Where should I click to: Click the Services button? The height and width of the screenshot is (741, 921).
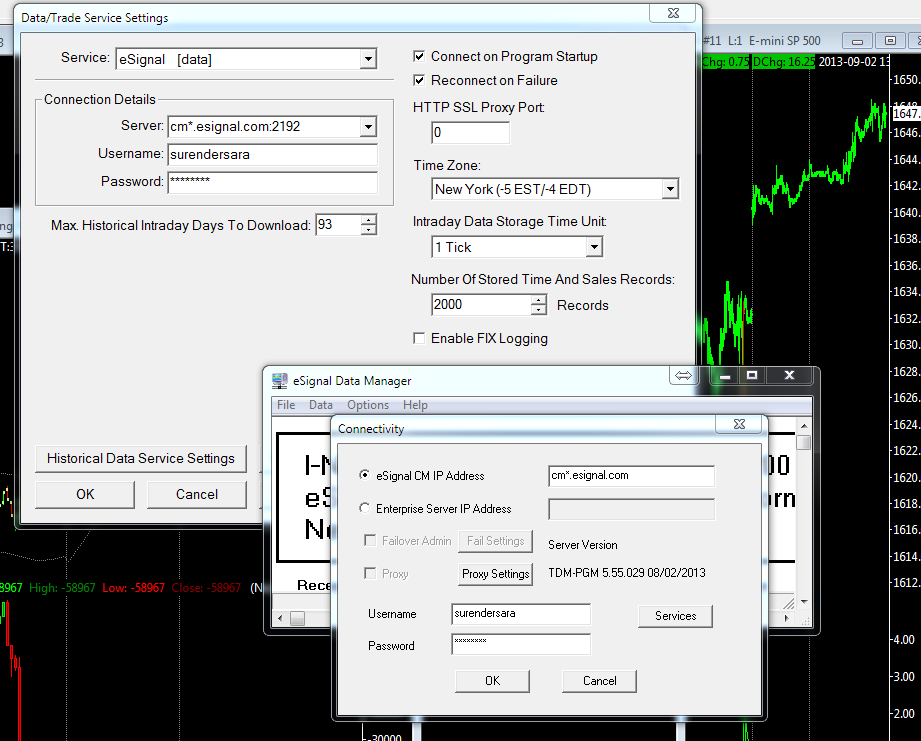pyautogui.click(x=675, y=616)
